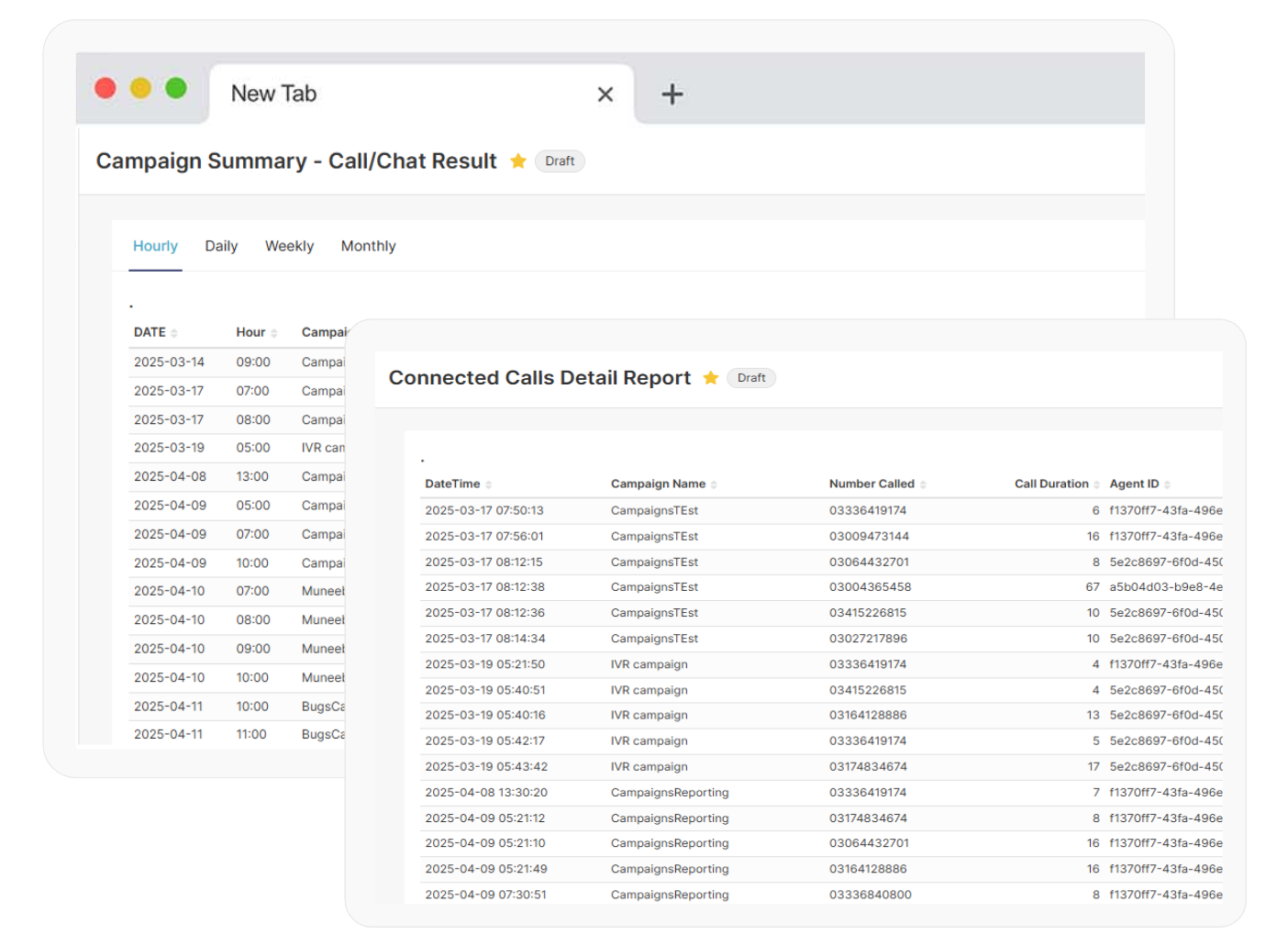
Task: Switch to the Daily tab
Action: (220, 246)
